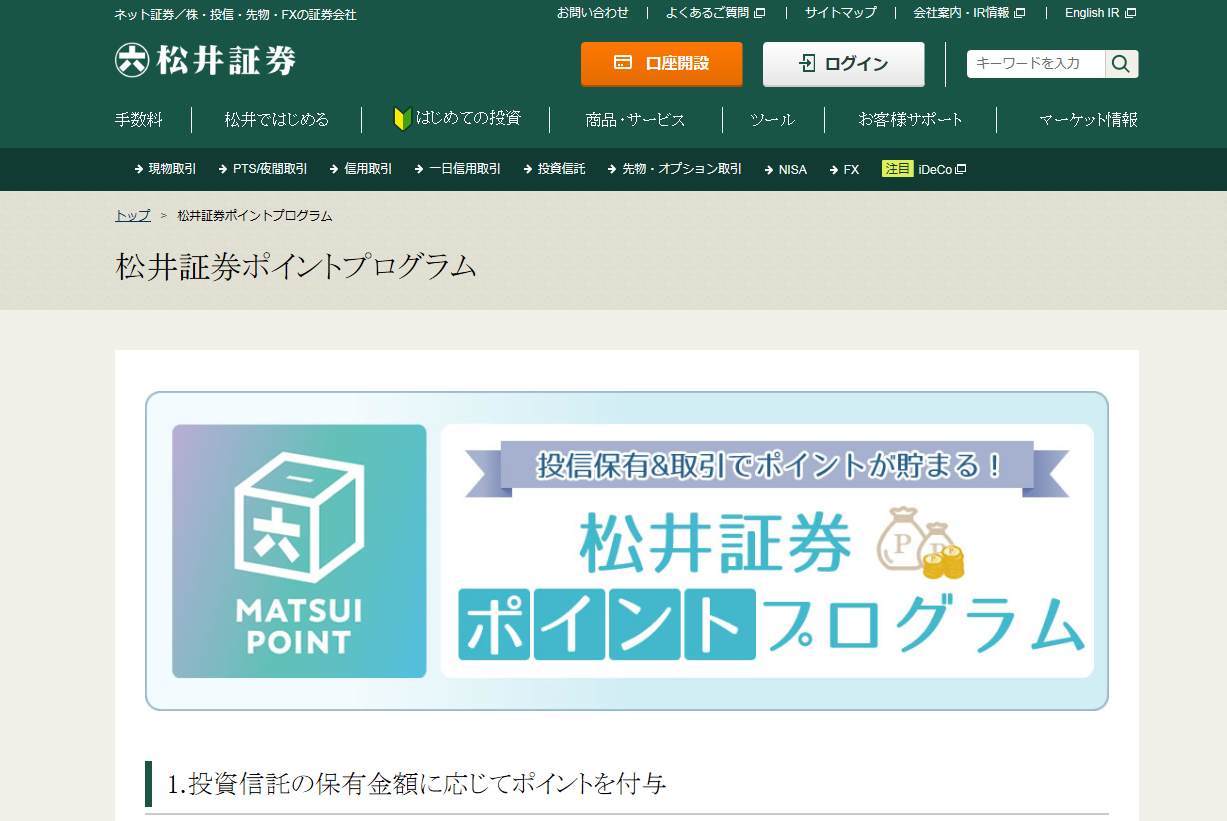Click the MATSUI POINT cube logo
Screen dimensions: 1227x821
(297, 551)
